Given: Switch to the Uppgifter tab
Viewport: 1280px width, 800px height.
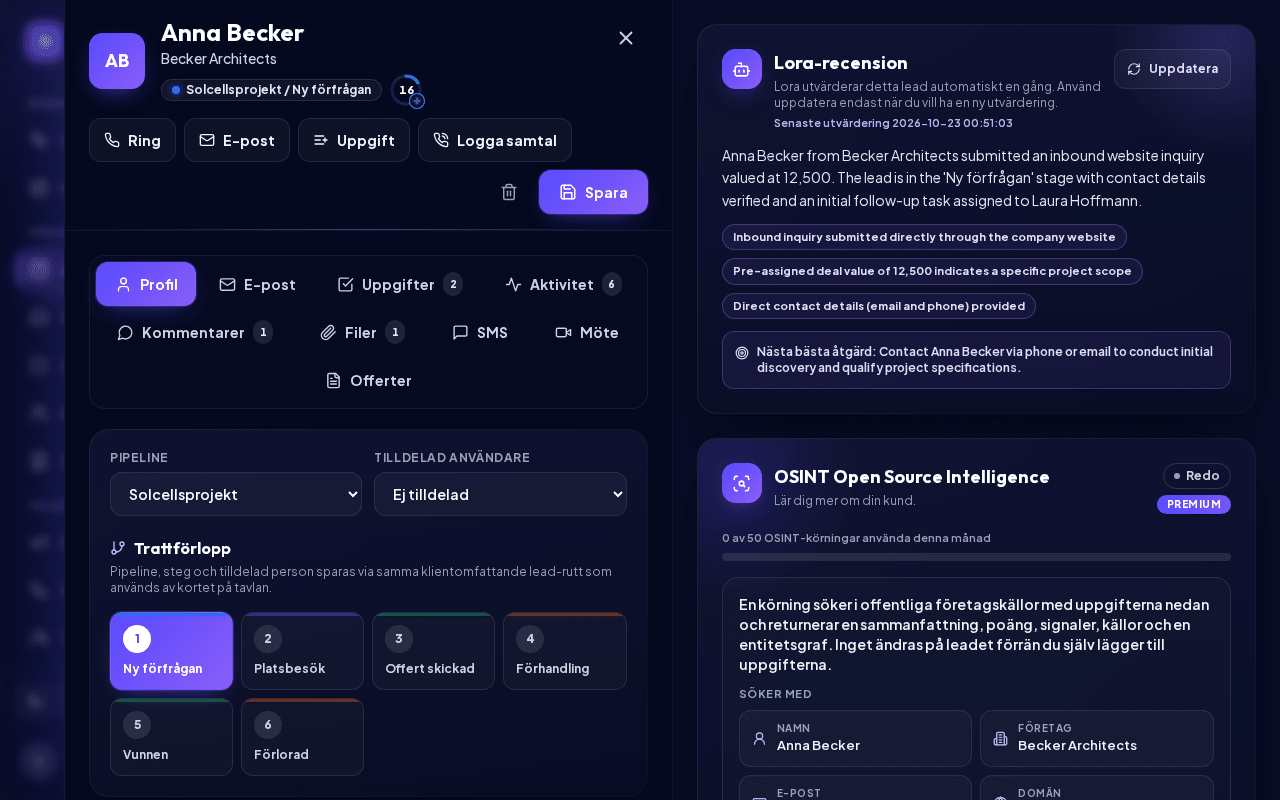Looking at the screenshot, I should tap(400, 284).
